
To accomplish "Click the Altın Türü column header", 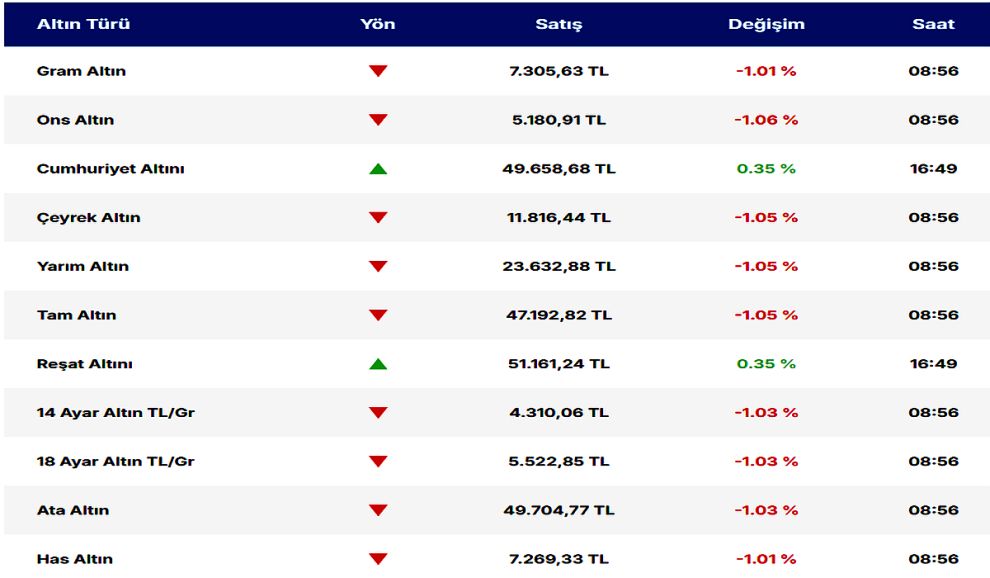I will point(83,24).
